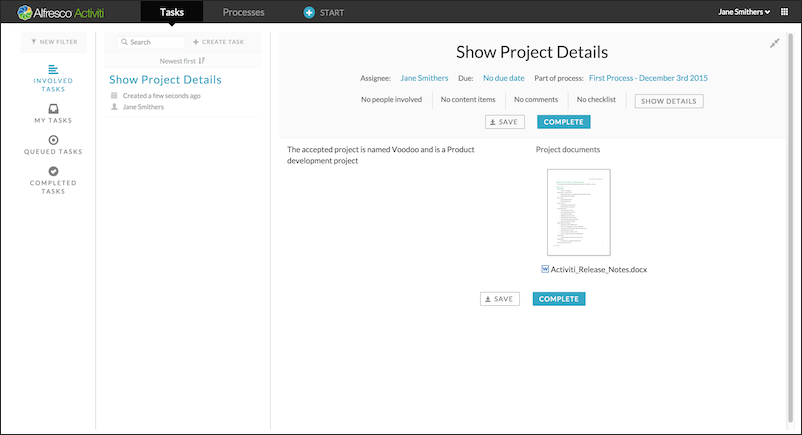Click the pin icon in task header

(x=774, y=43)
